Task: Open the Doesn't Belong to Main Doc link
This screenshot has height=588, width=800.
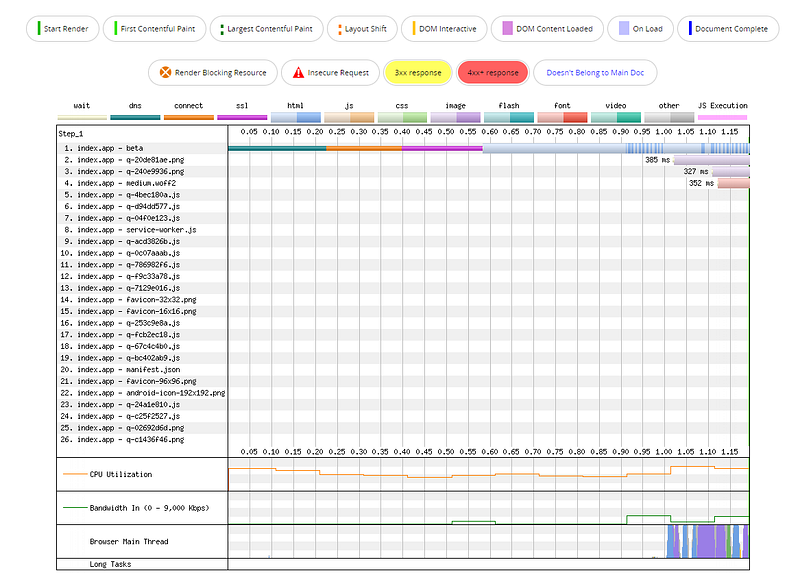Action: 595,72
